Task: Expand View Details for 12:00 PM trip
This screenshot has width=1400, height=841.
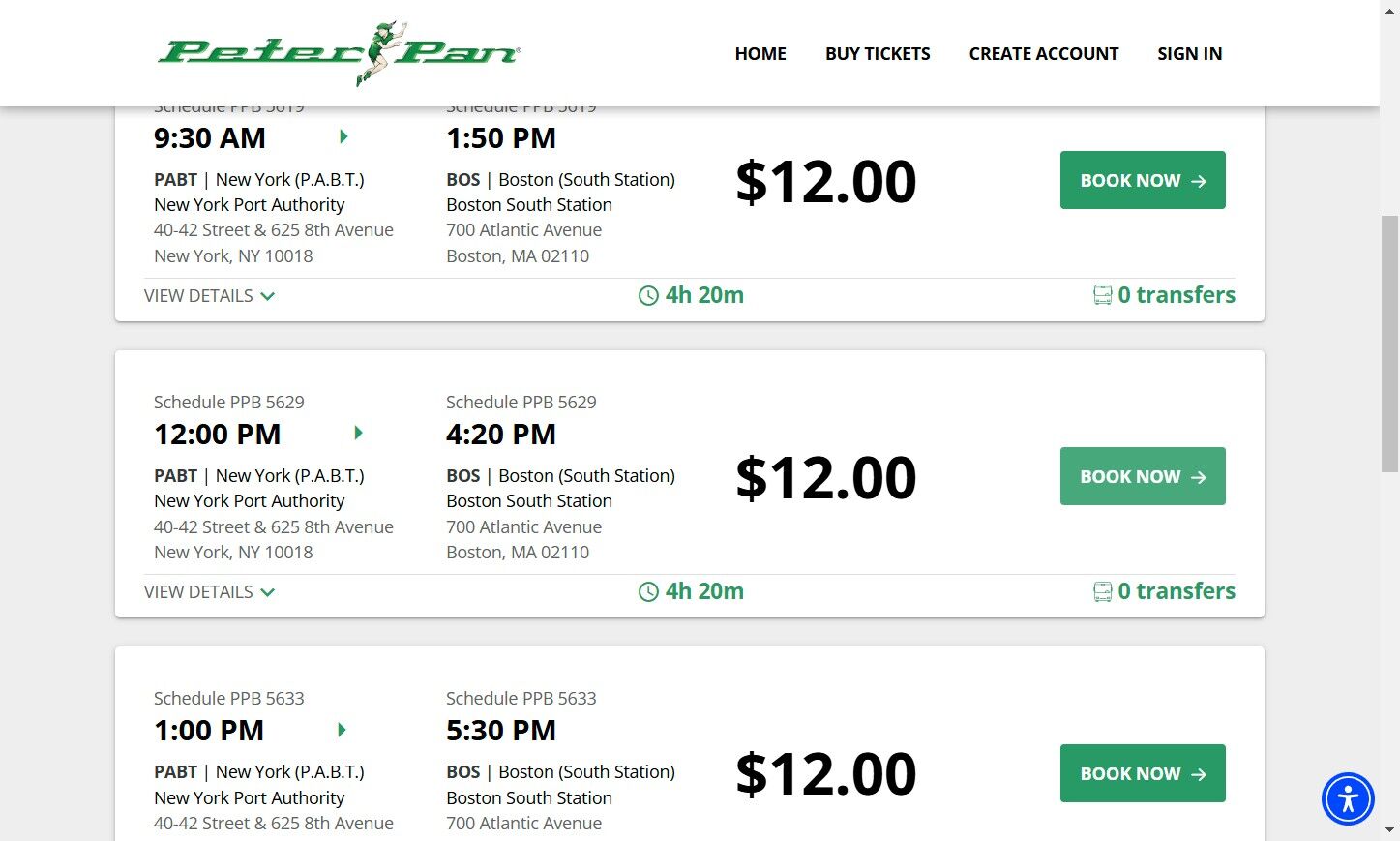Action: (x=209, y=592)
